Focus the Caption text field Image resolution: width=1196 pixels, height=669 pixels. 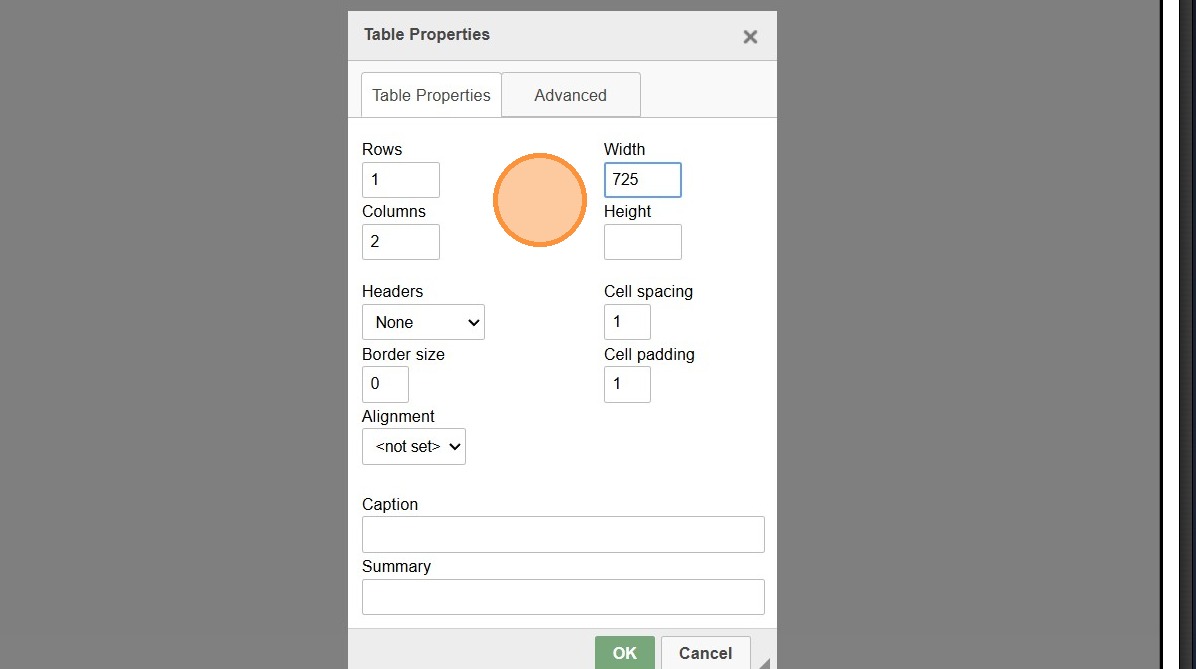(x=563, y=534)
